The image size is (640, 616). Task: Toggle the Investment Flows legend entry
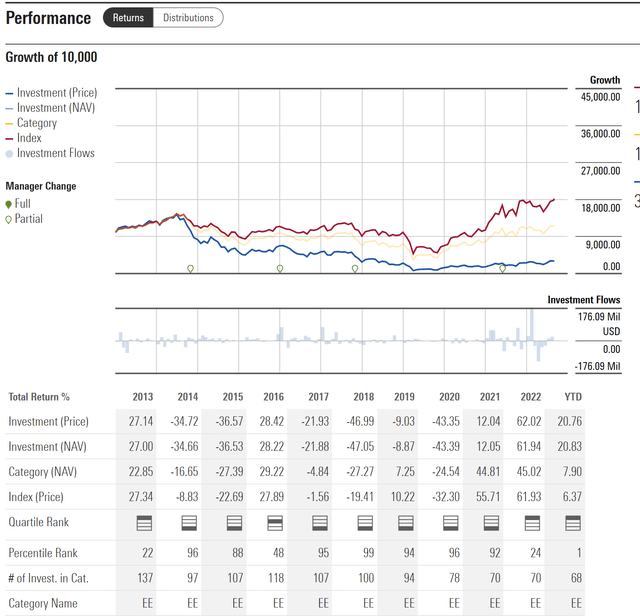55,153
